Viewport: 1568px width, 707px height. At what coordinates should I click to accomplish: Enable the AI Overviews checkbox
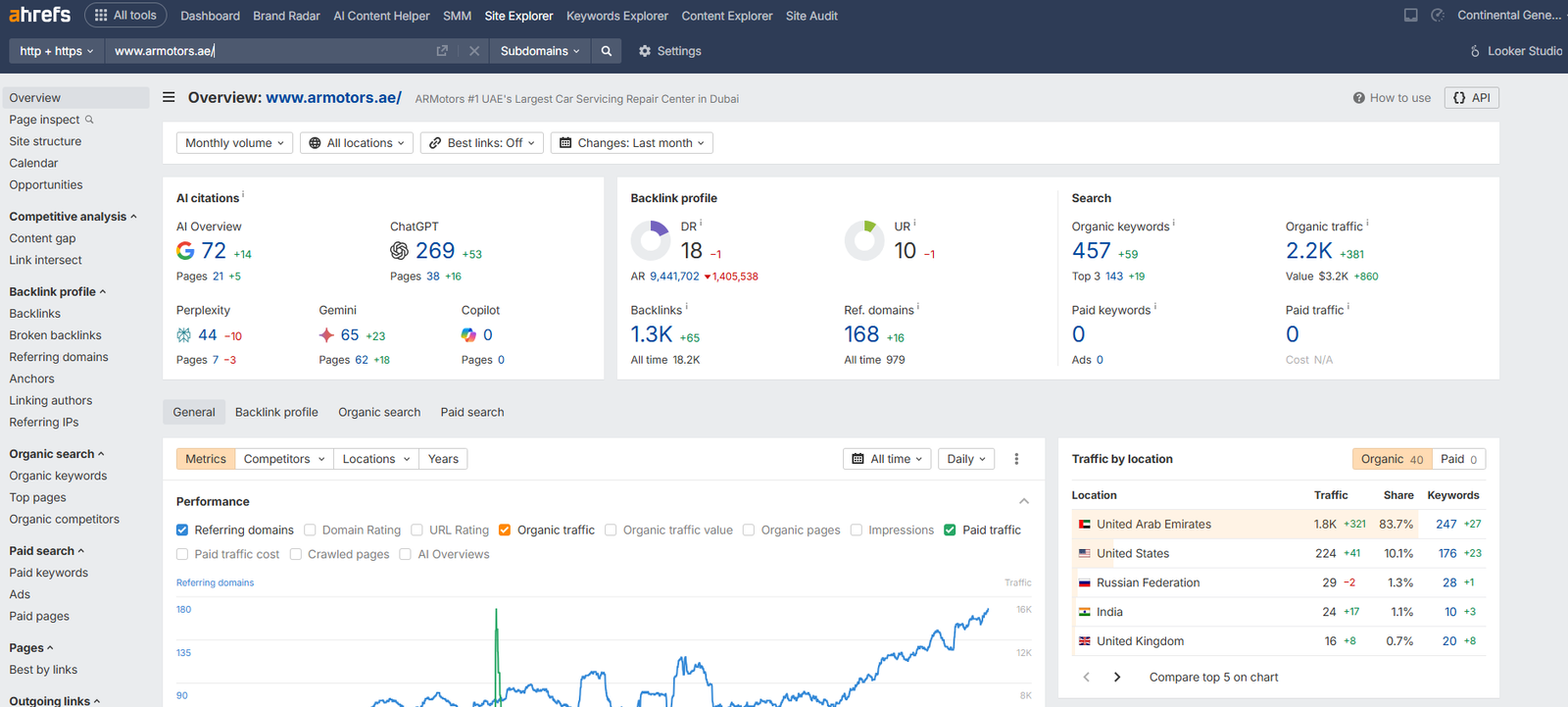click(406, 555)
